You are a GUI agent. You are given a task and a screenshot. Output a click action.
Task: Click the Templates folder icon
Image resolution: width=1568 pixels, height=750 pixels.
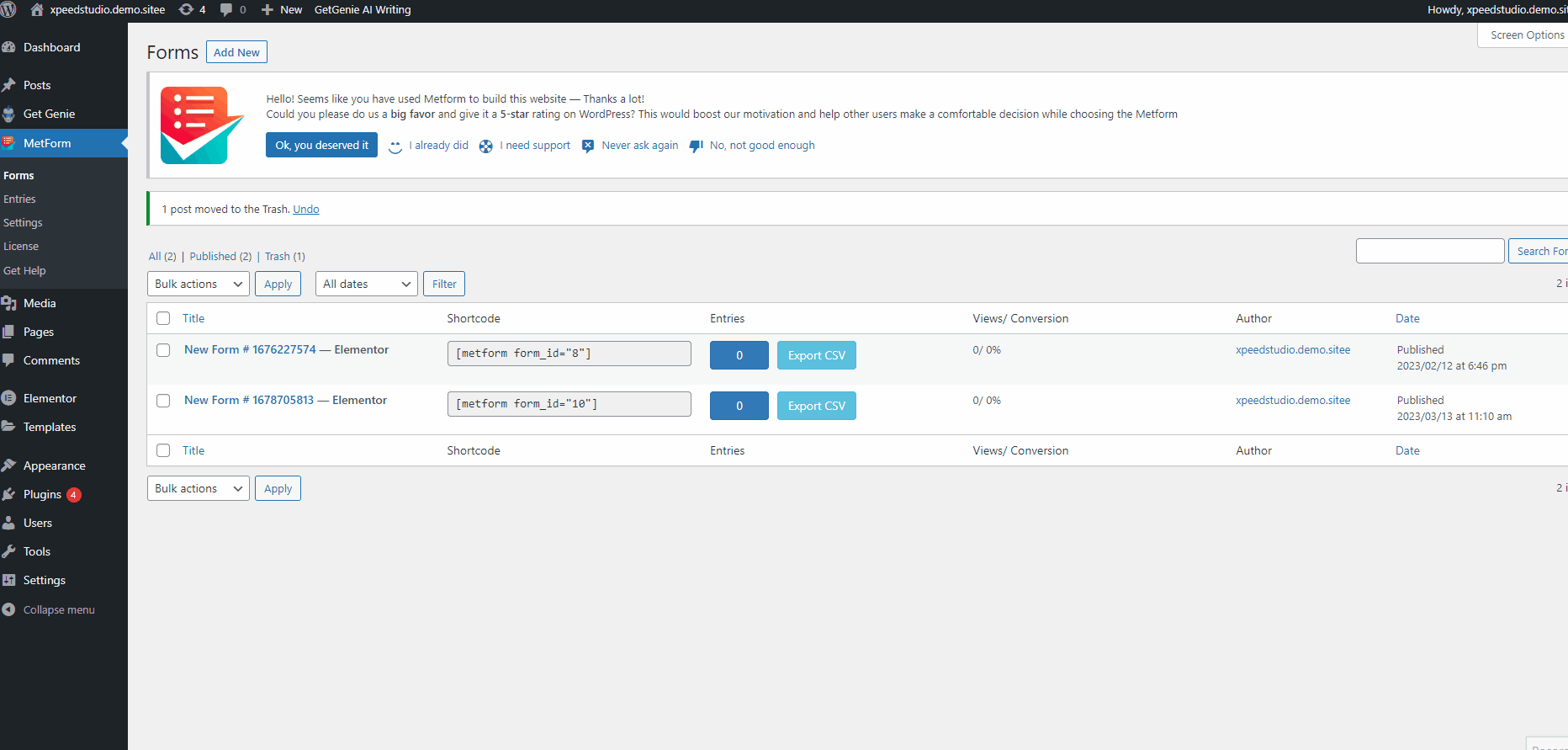coord(8,427)
